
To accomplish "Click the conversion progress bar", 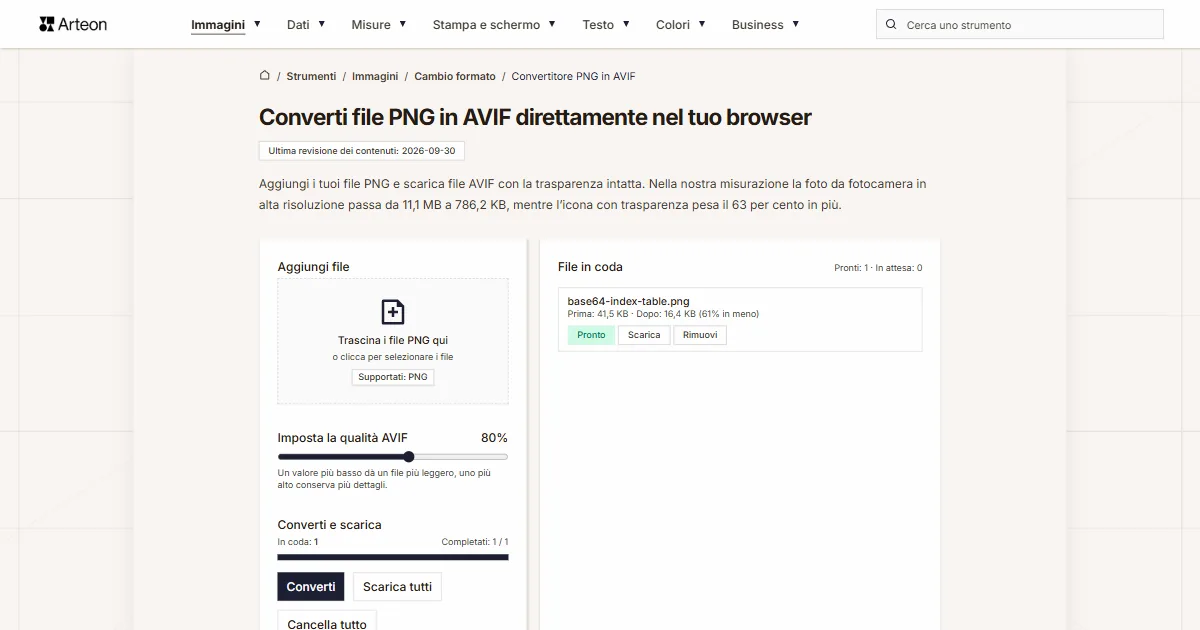I will click(393, 557).
